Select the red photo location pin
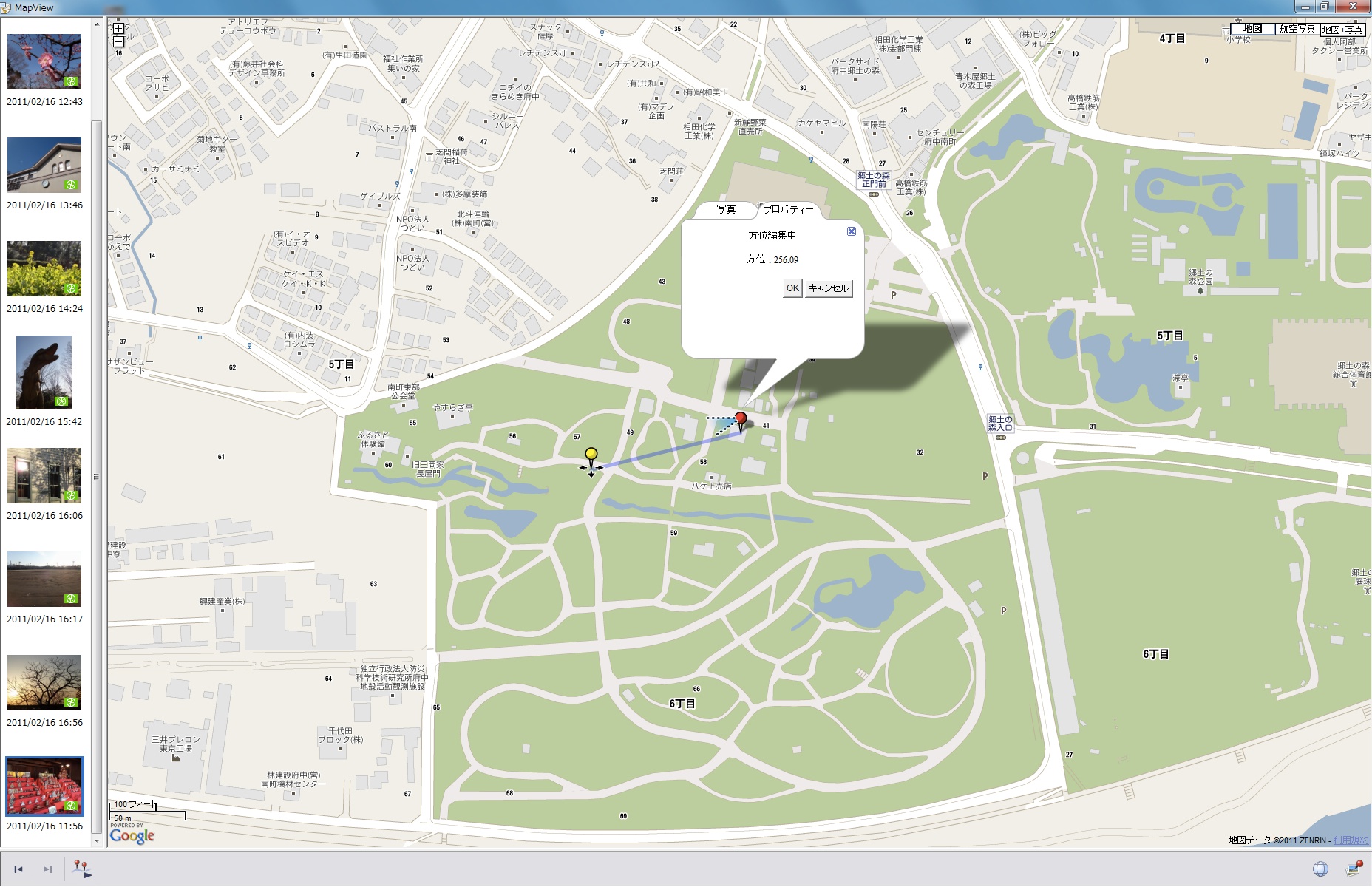 [x=741, y=421]
